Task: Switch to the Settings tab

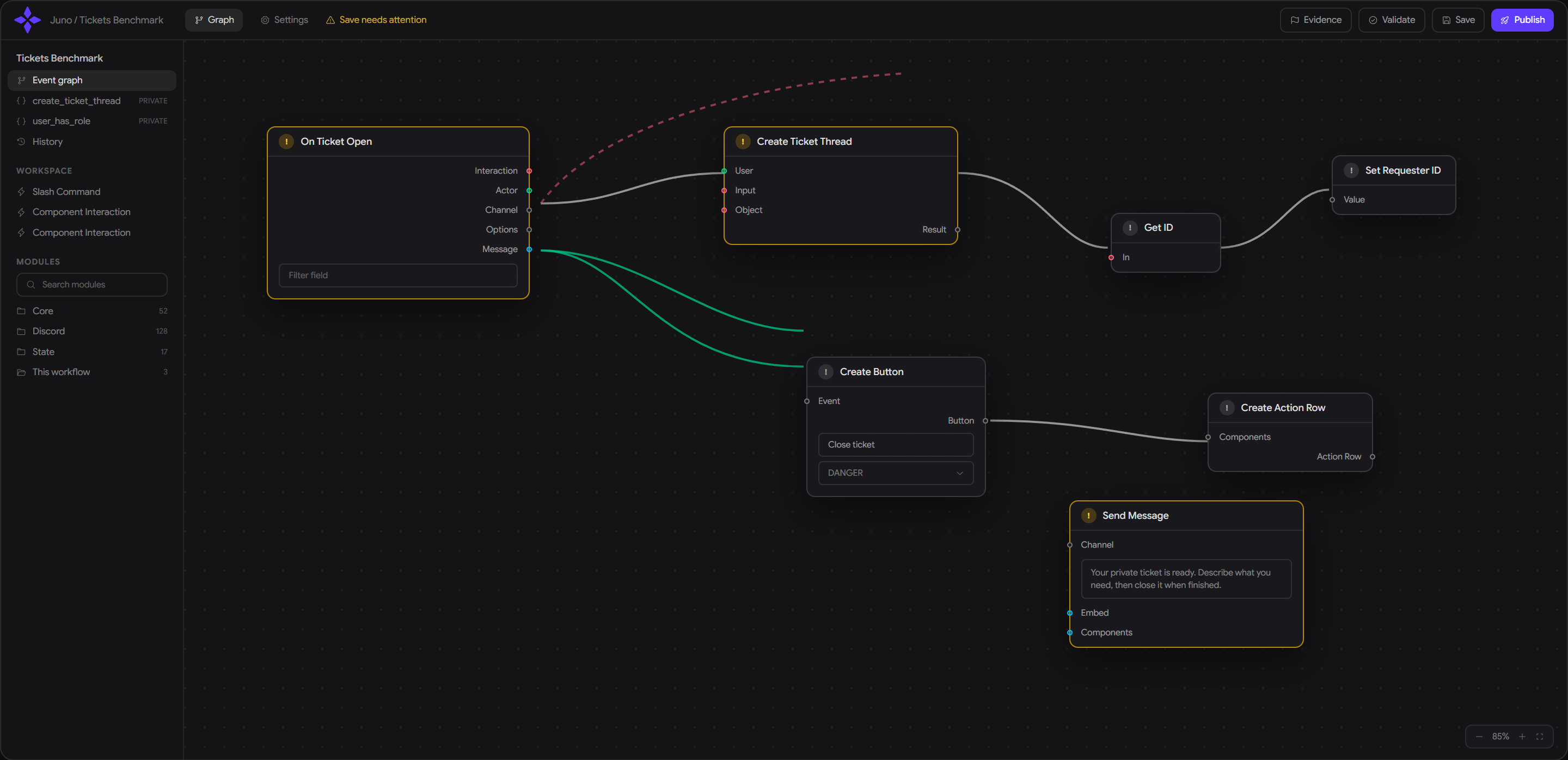Action: point(284,20)
